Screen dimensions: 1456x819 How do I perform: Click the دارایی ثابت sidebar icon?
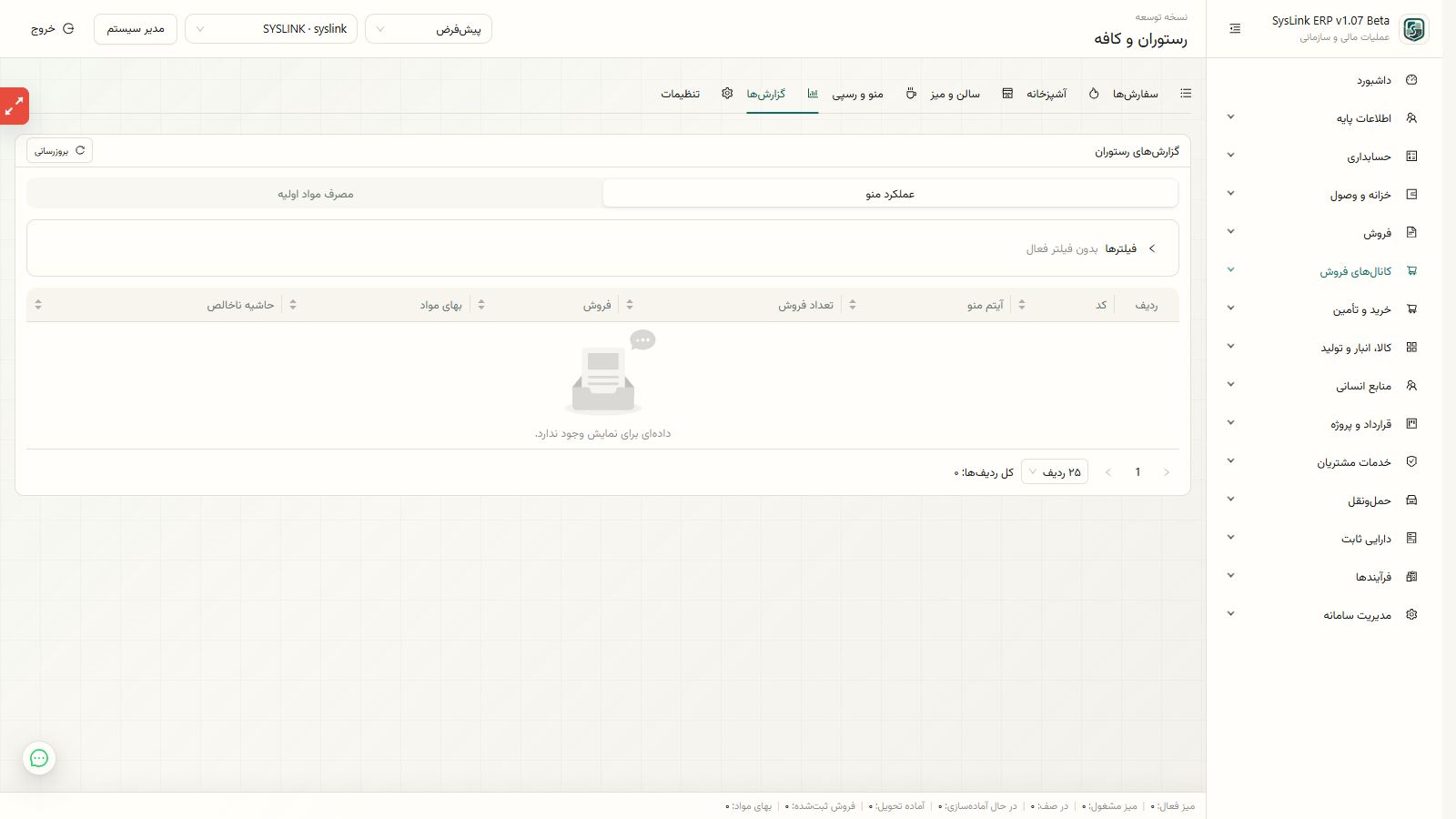pyautogui.click(x=1411, y=539)
